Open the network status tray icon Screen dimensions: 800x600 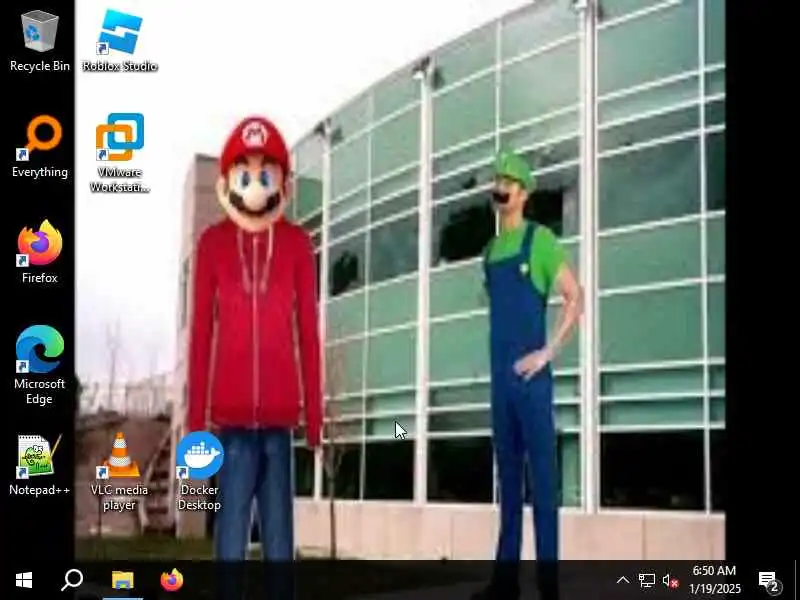tap(646, 581)
